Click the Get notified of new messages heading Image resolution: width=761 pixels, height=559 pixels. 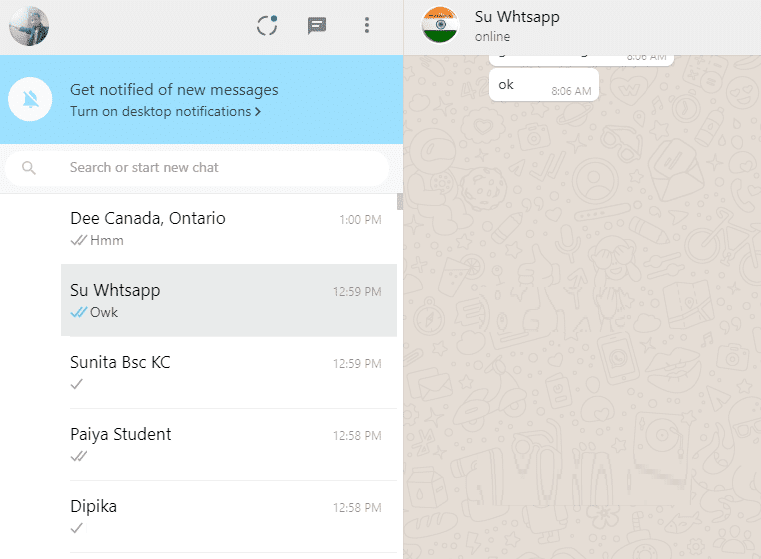pyautogui.click(x=174, y=90)
